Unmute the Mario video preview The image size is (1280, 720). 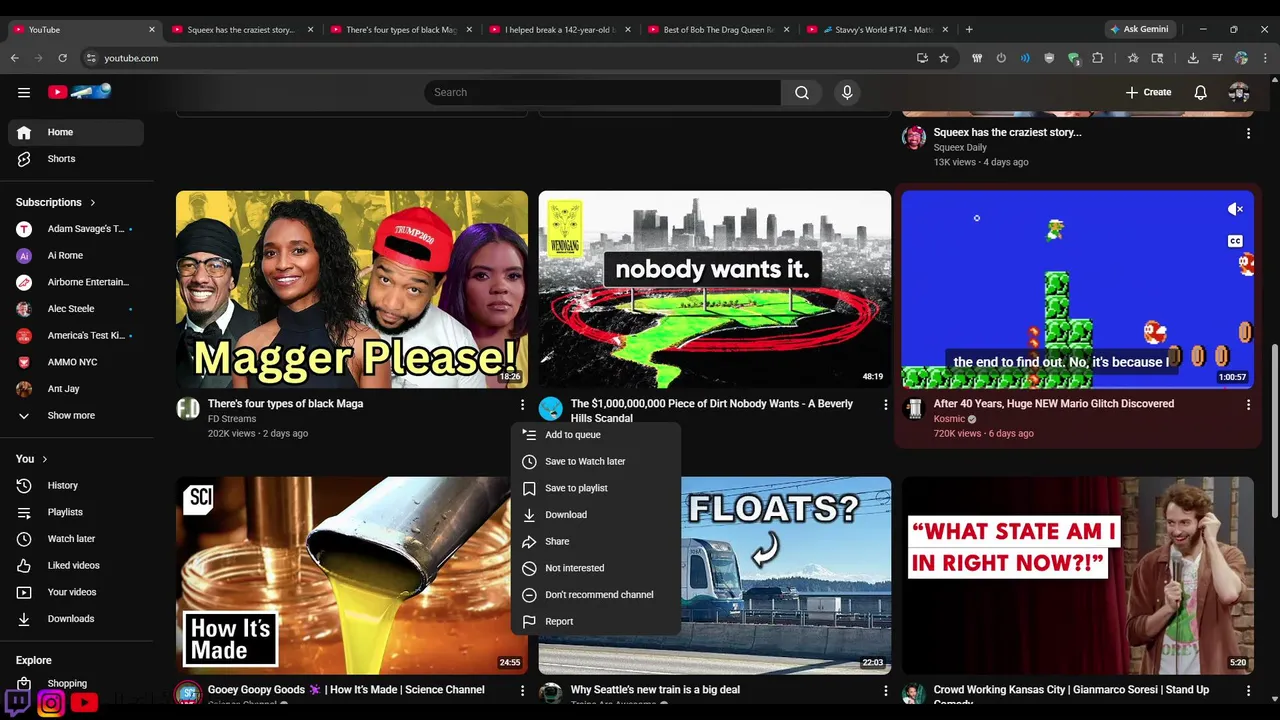coord(1235,209)
